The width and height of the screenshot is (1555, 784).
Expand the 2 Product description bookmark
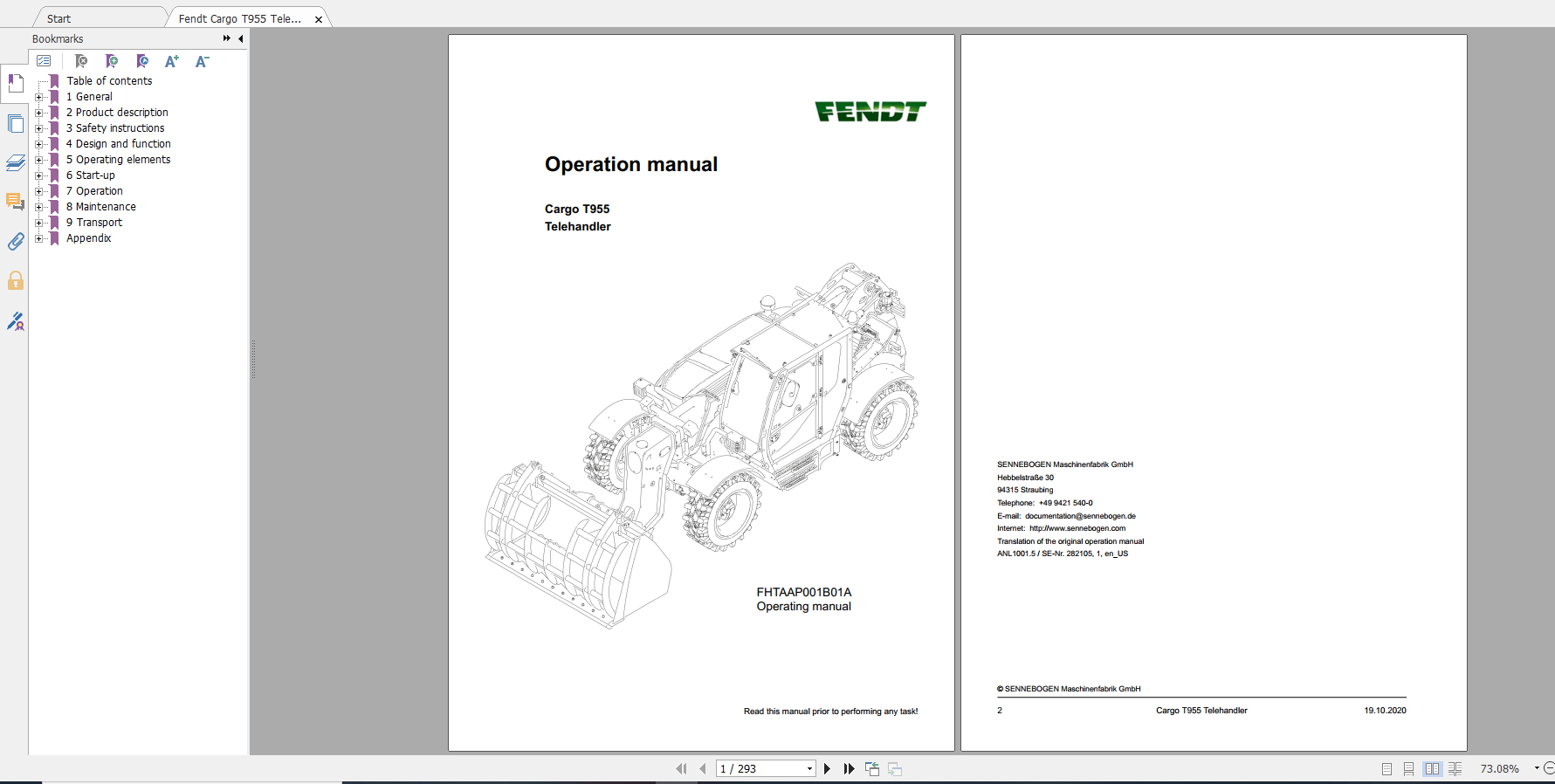(x=38, y=113)
